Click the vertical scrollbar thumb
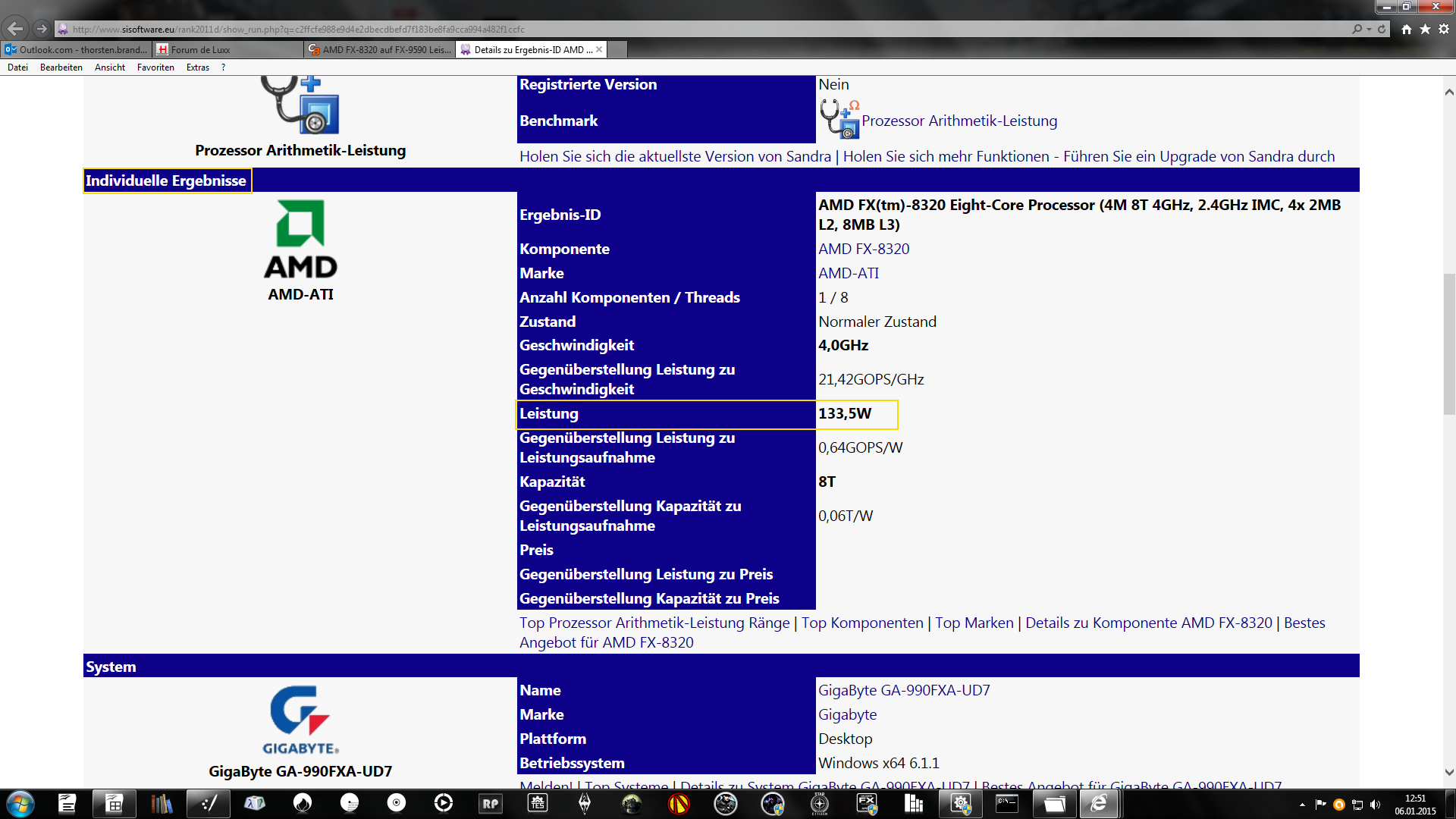The width and height of the screenshot is (1456, 819). [x=1449, y=344]
